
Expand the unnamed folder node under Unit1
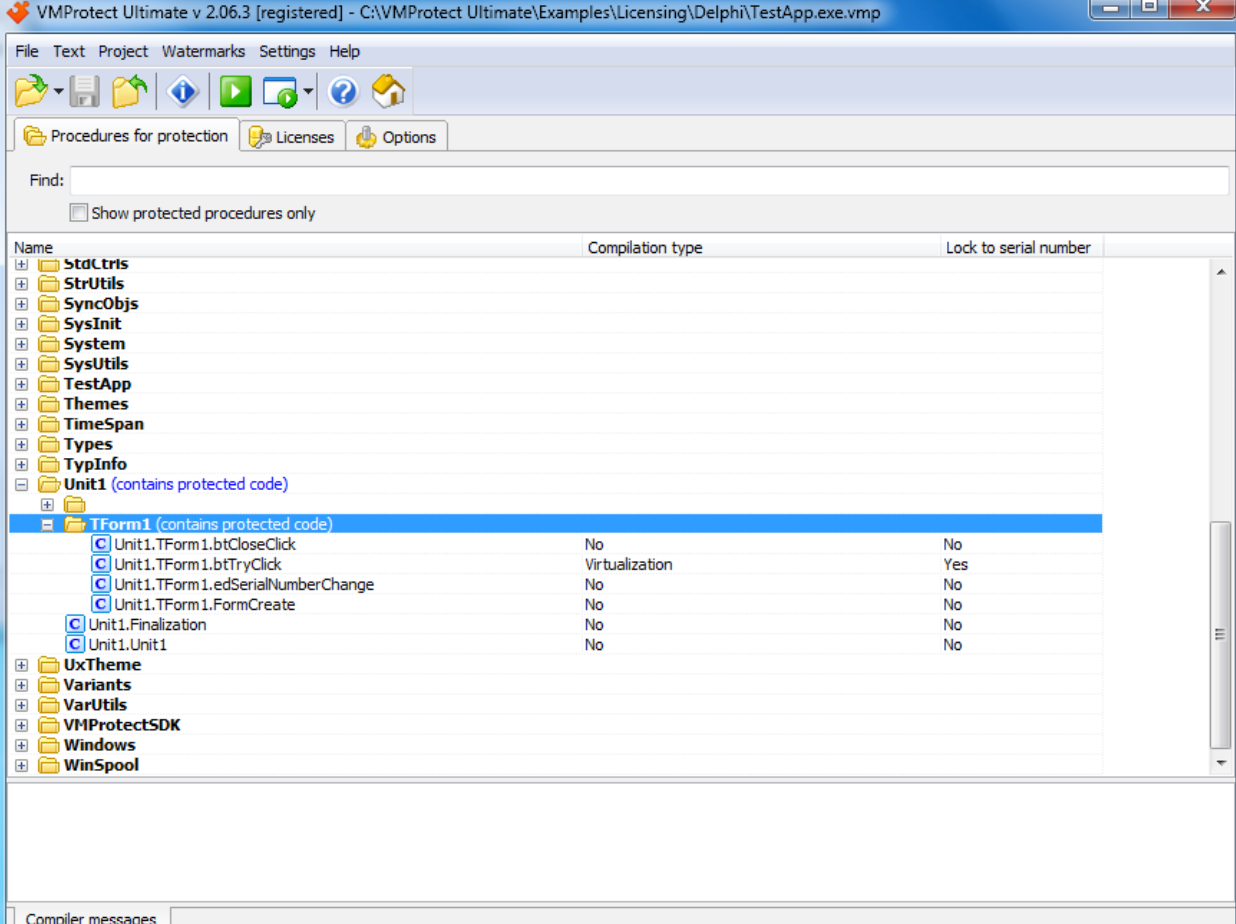click(x=47, y=504)
